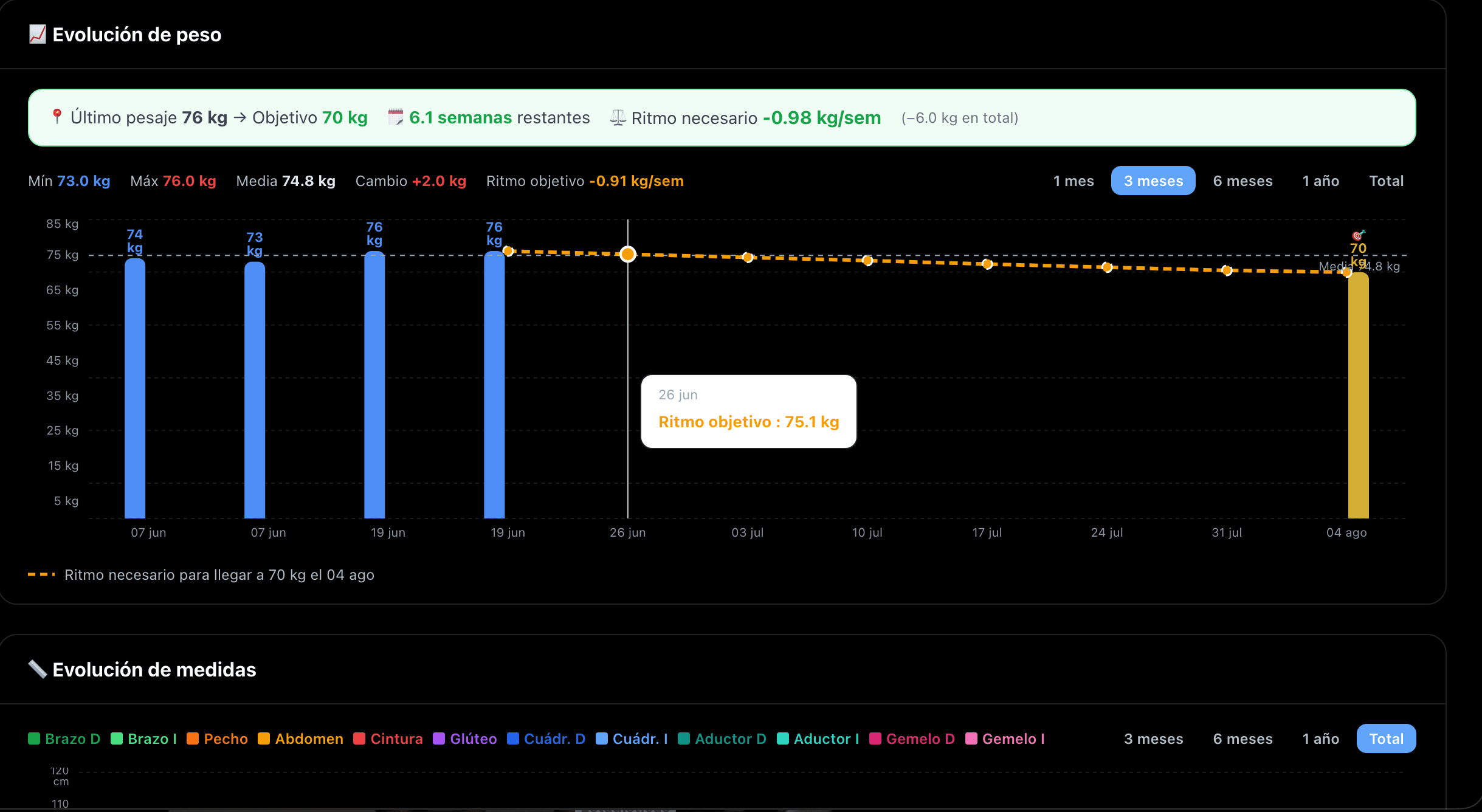Image resolution: width=1482 pixels, height=812 pixels.
Task: Toggle the Gemelo I series legend
Action: click(x=1005, y=738)
